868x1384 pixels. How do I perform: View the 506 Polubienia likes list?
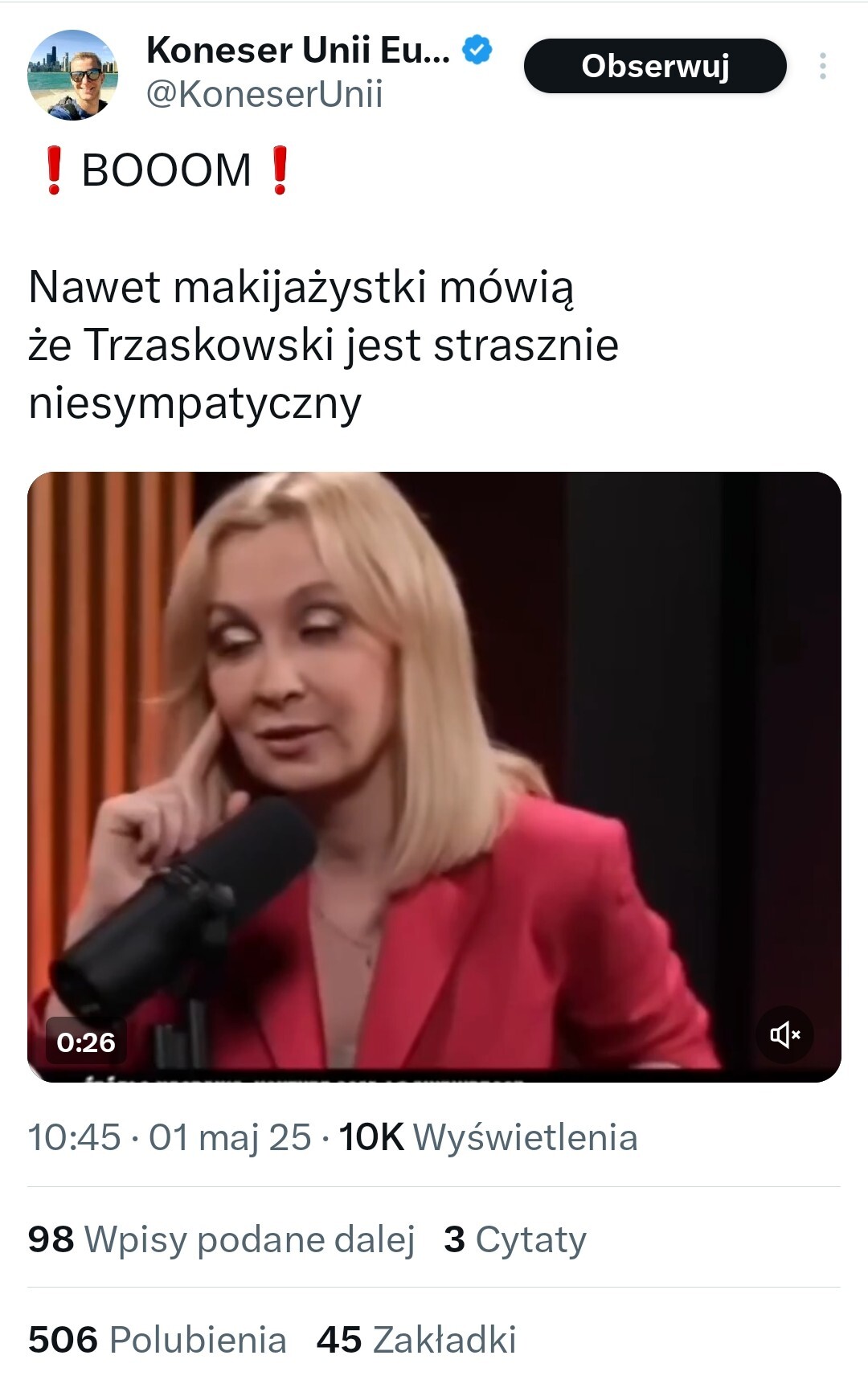tap(157, 1340)
